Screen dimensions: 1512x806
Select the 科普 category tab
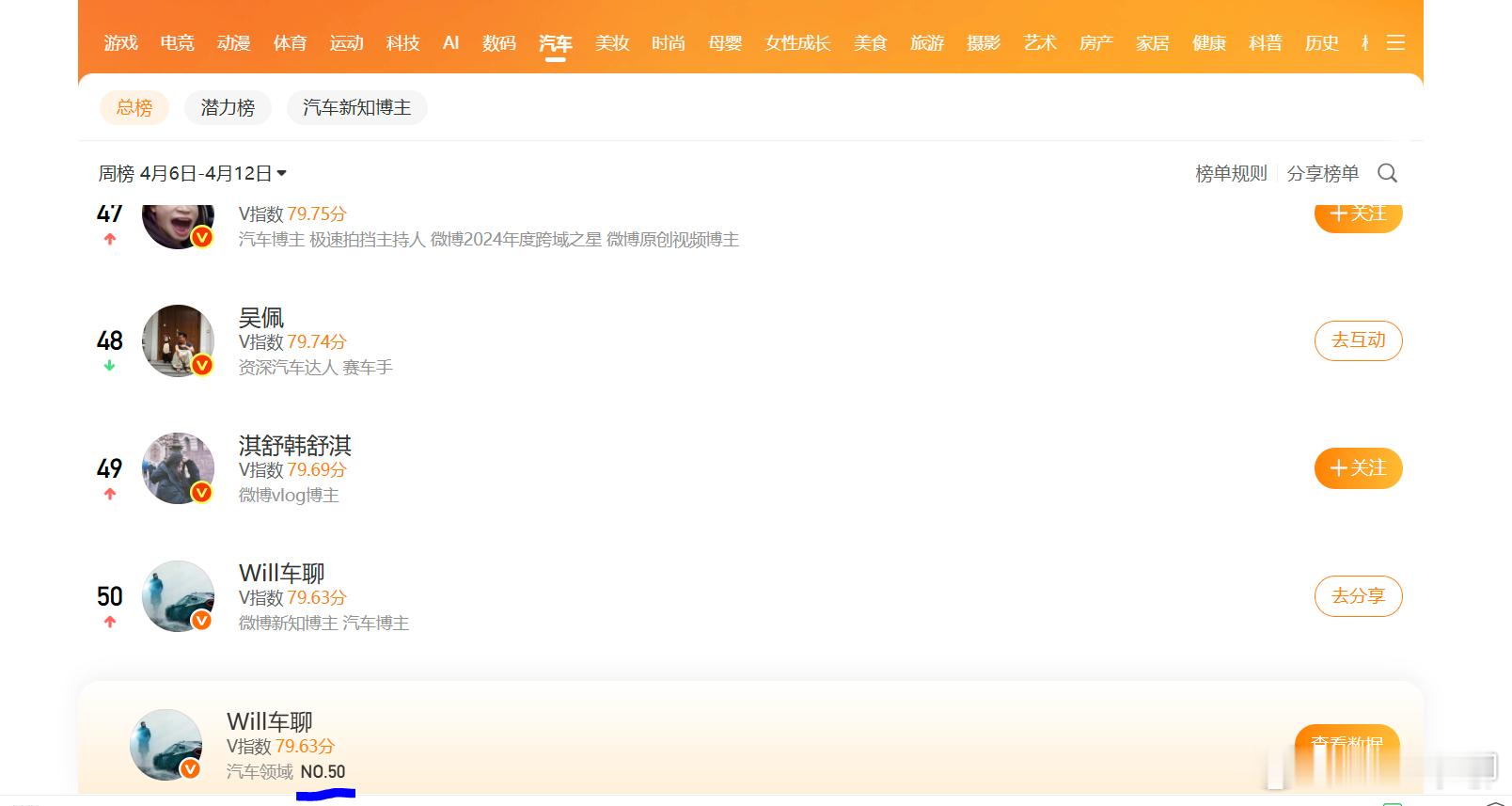click(x=1266, y=43)
